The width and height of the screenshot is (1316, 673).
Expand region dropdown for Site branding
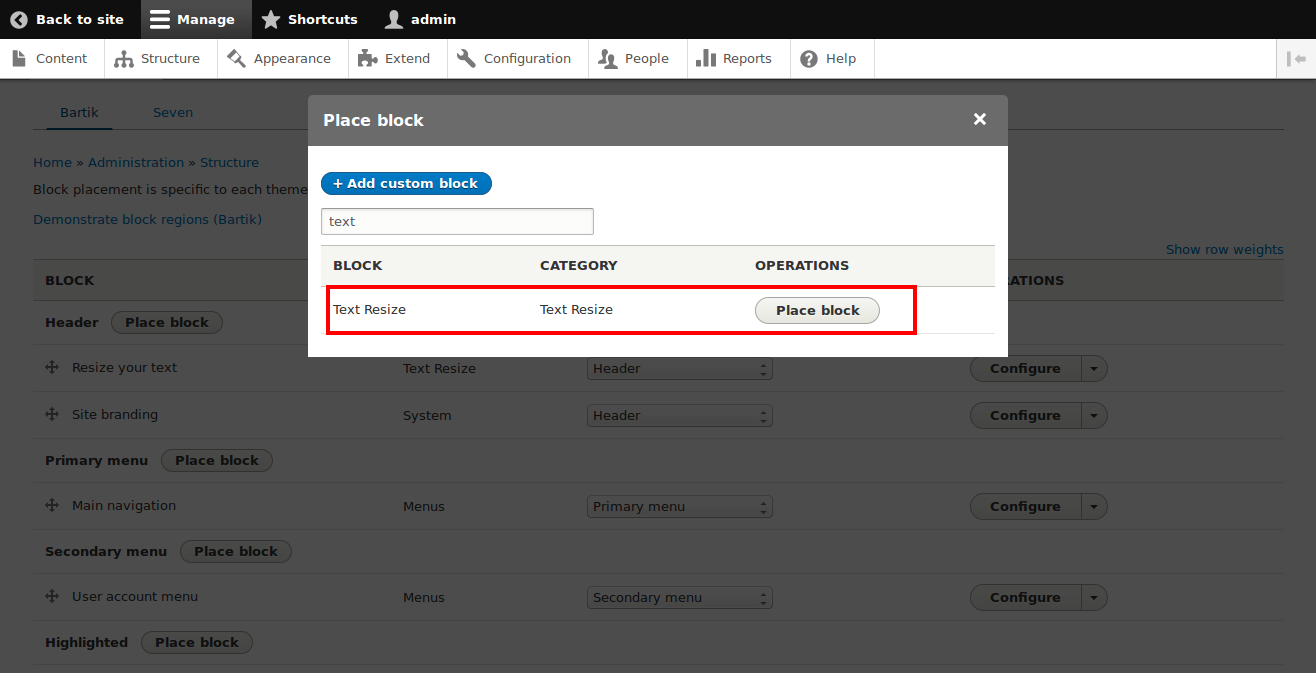679,416
